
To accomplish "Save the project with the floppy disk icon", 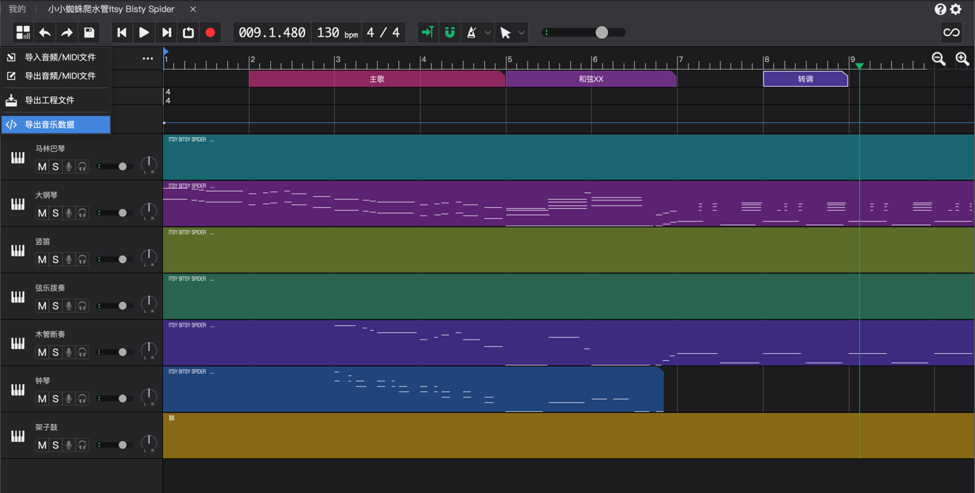I will (89, 33).
